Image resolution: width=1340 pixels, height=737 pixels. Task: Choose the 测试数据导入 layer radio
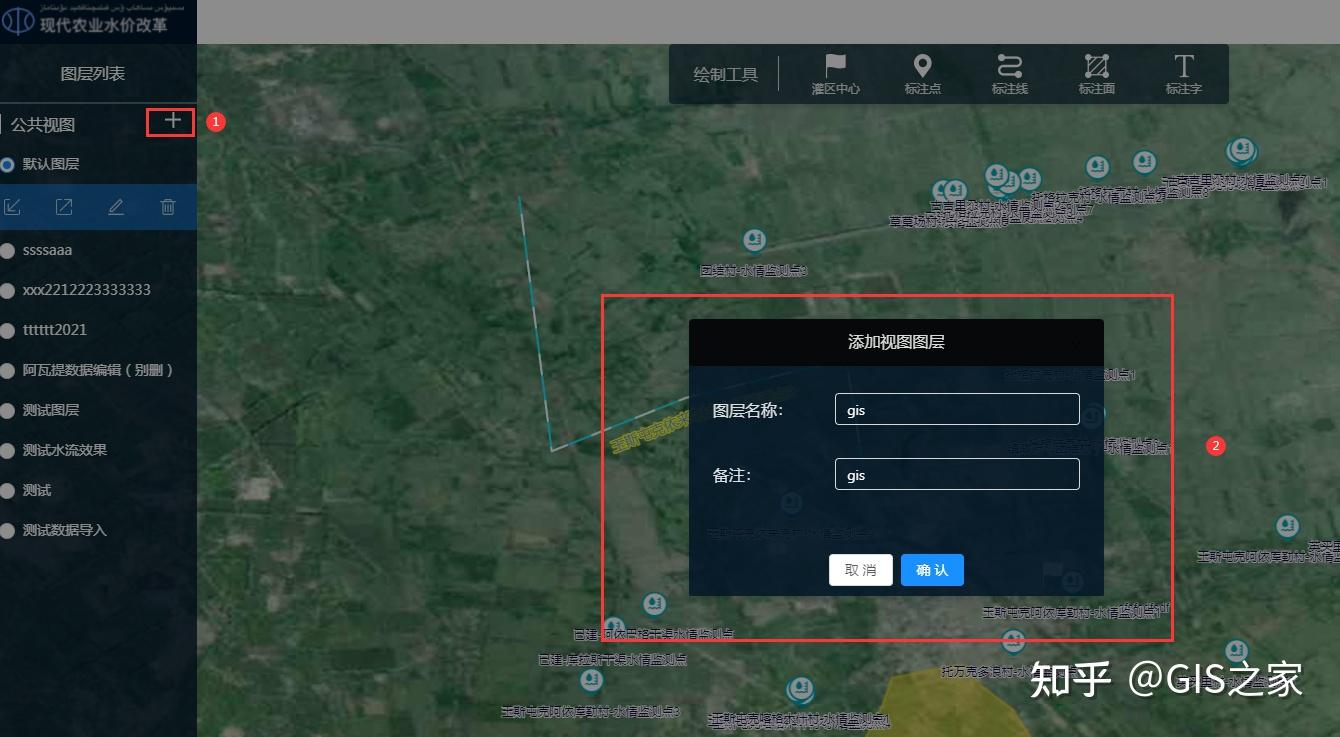[x=8, y=530]
